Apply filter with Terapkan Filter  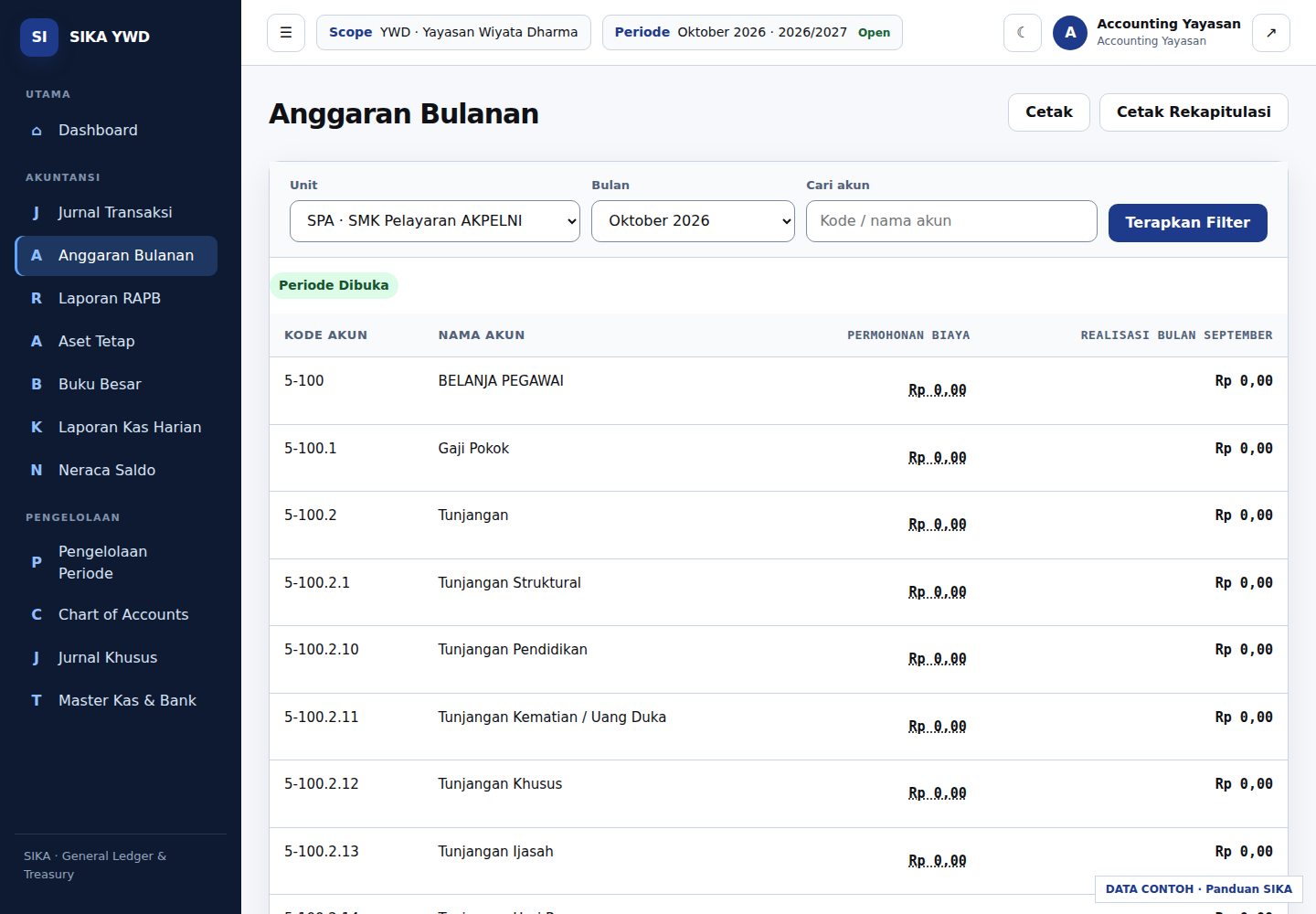1187,223
